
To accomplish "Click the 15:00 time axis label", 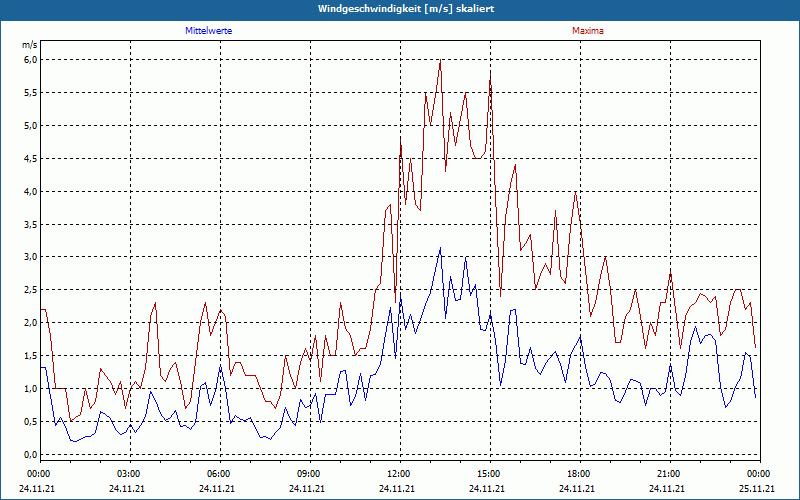I will 489,474.
